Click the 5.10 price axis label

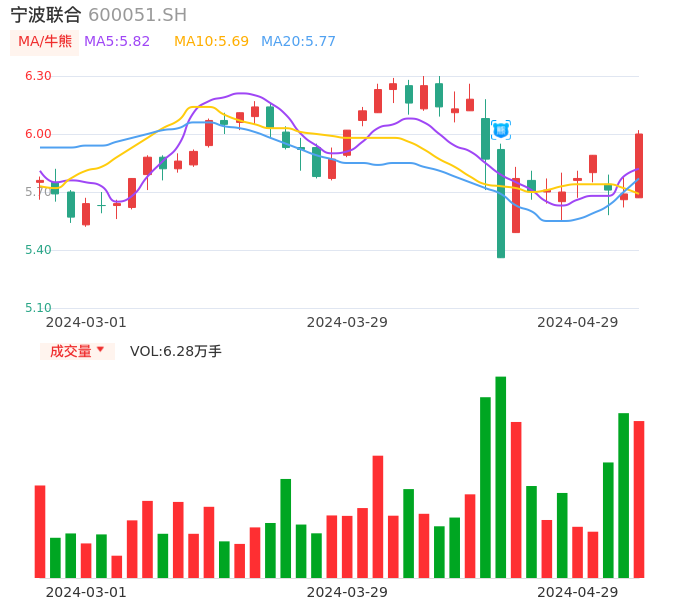tap(38, 308)
